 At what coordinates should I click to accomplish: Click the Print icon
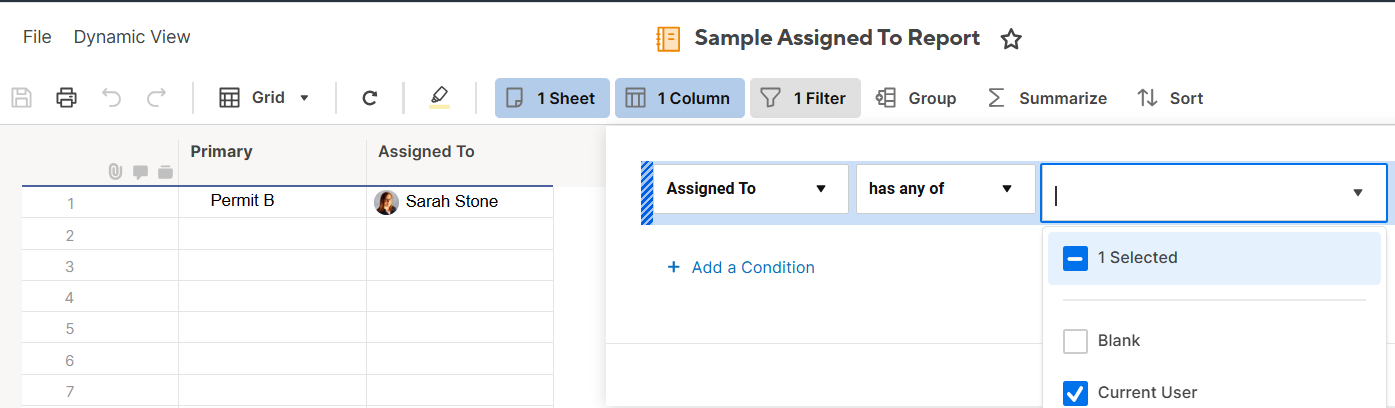tap(67, 98)
